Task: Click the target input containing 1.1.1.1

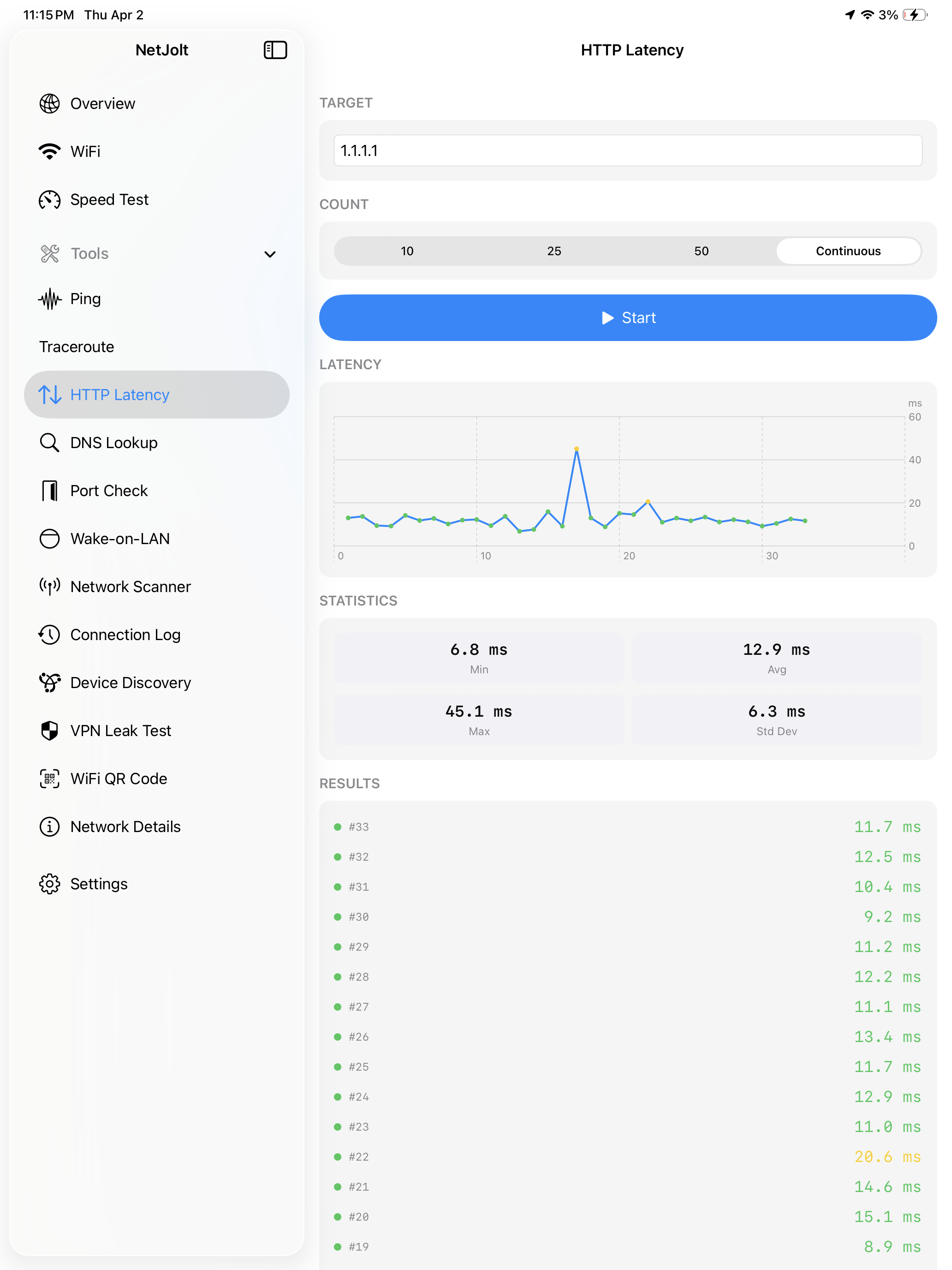Action: pos(628,150)
